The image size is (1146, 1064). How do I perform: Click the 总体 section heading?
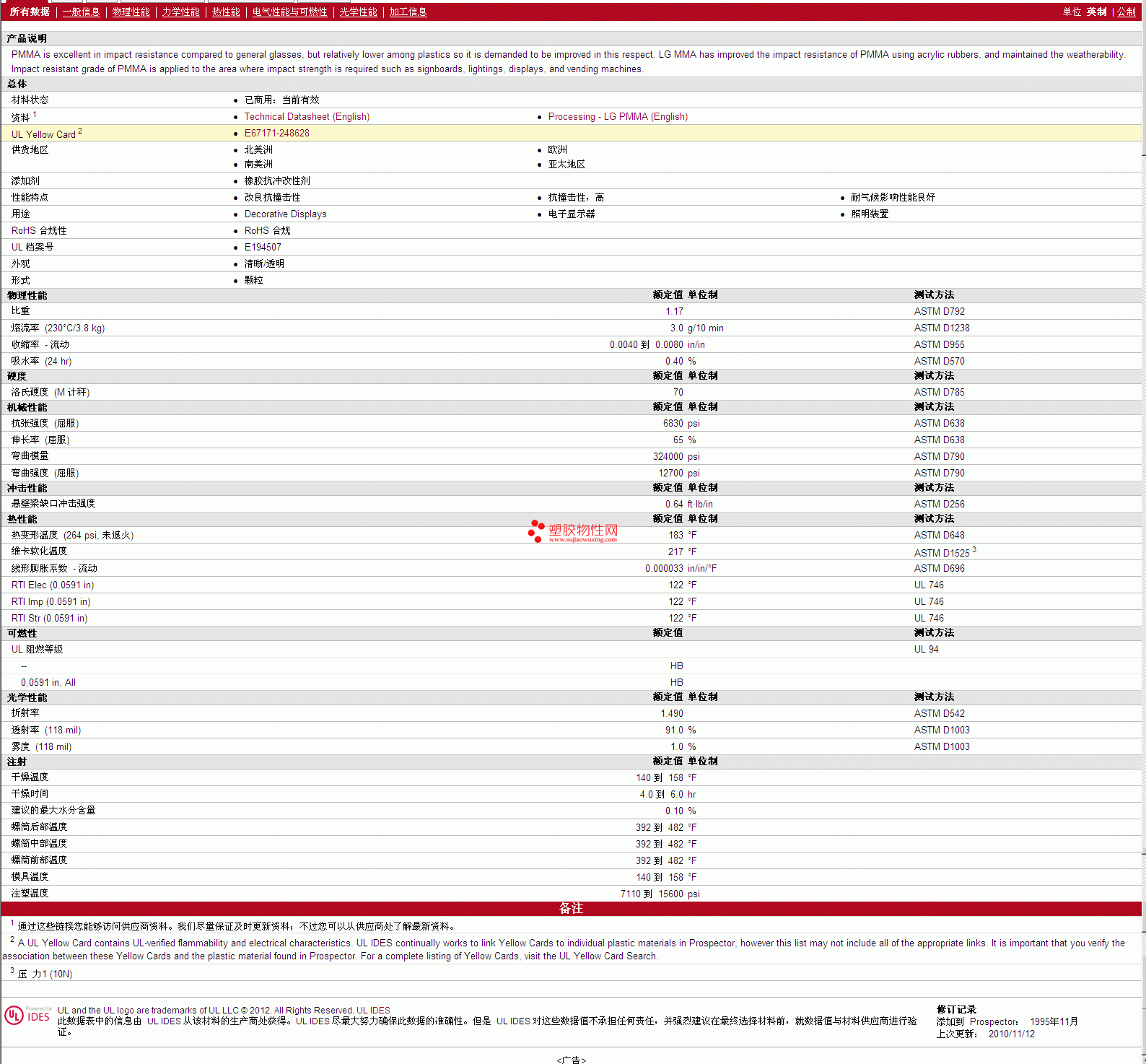click(17, 84)
